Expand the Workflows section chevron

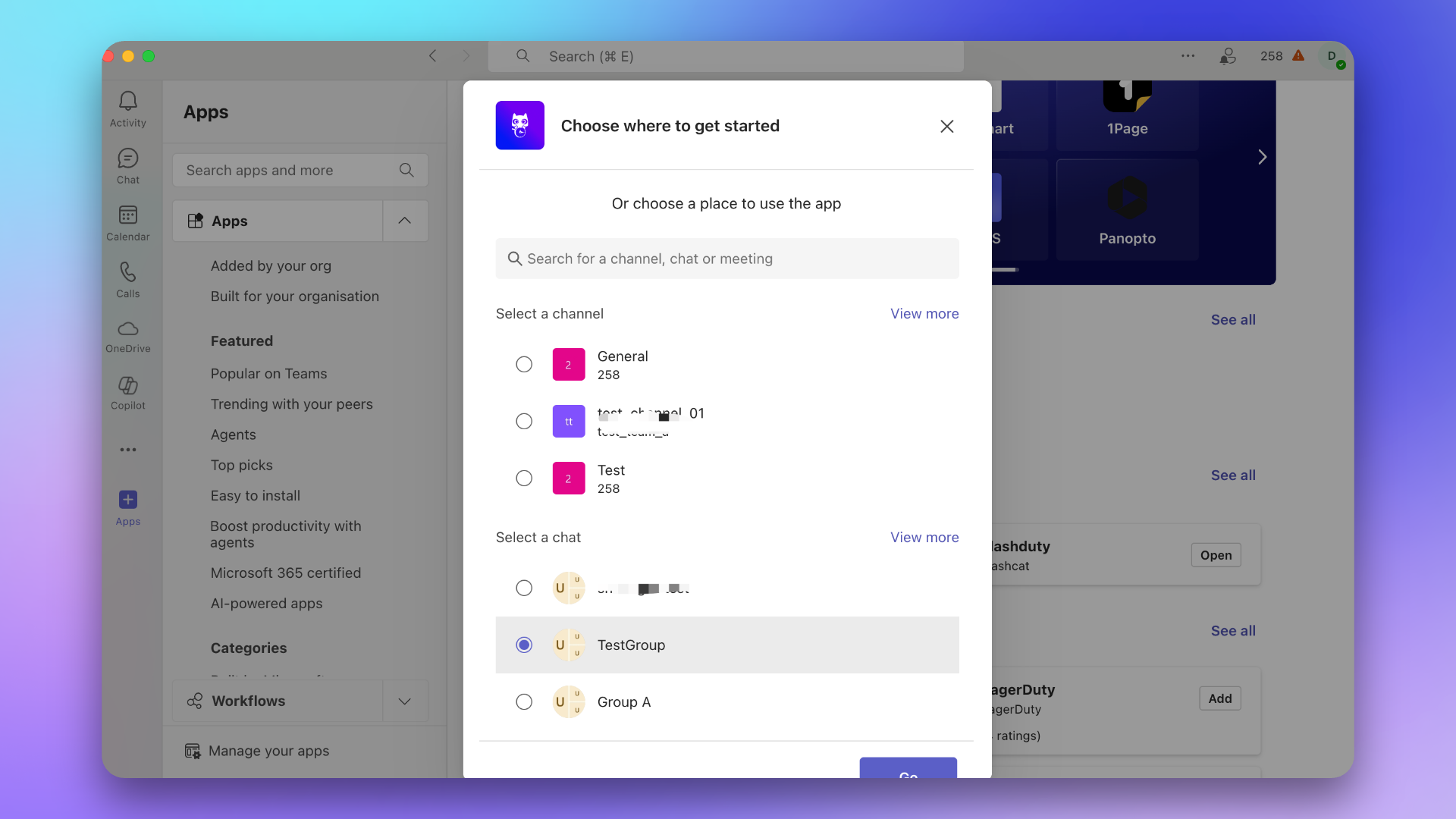pyautogui.click(x=405, y=701)
